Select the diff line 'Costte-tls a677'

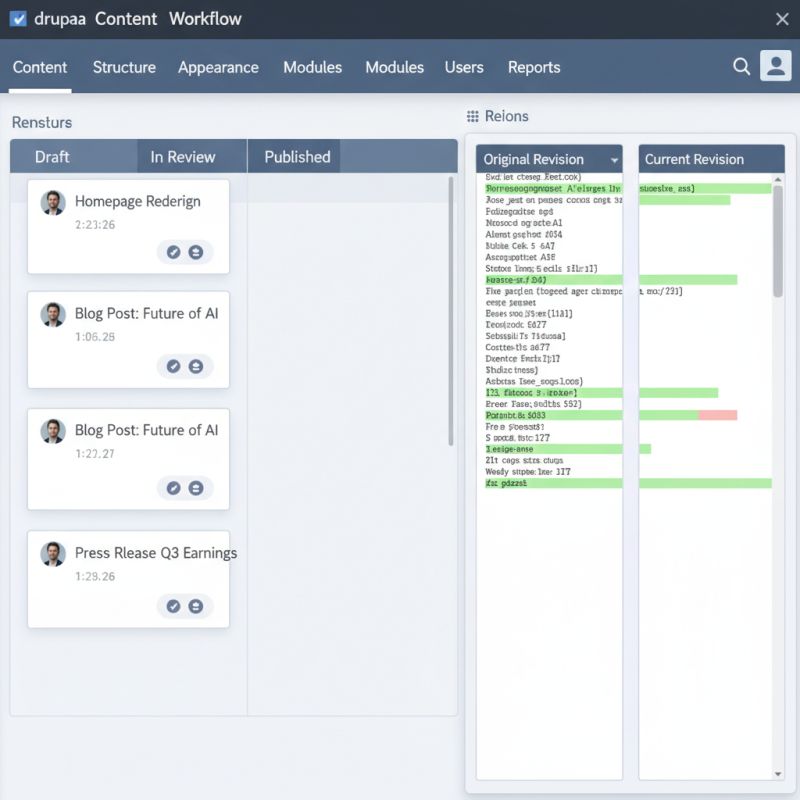click(x=517, y=347)
